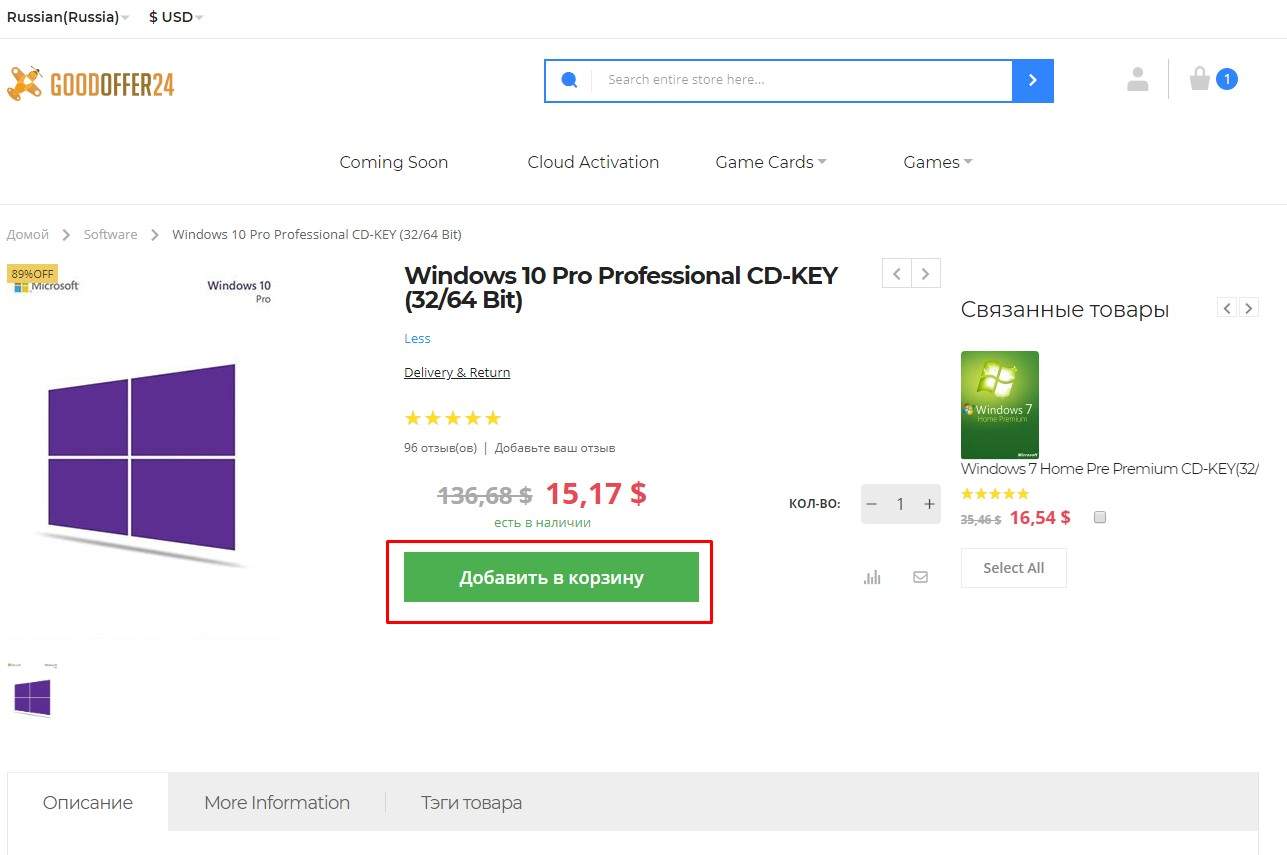The height and width of the screenshot is (855, 1287).
Task: Click the shopping cart bag icon
Action: point(1199,79)
